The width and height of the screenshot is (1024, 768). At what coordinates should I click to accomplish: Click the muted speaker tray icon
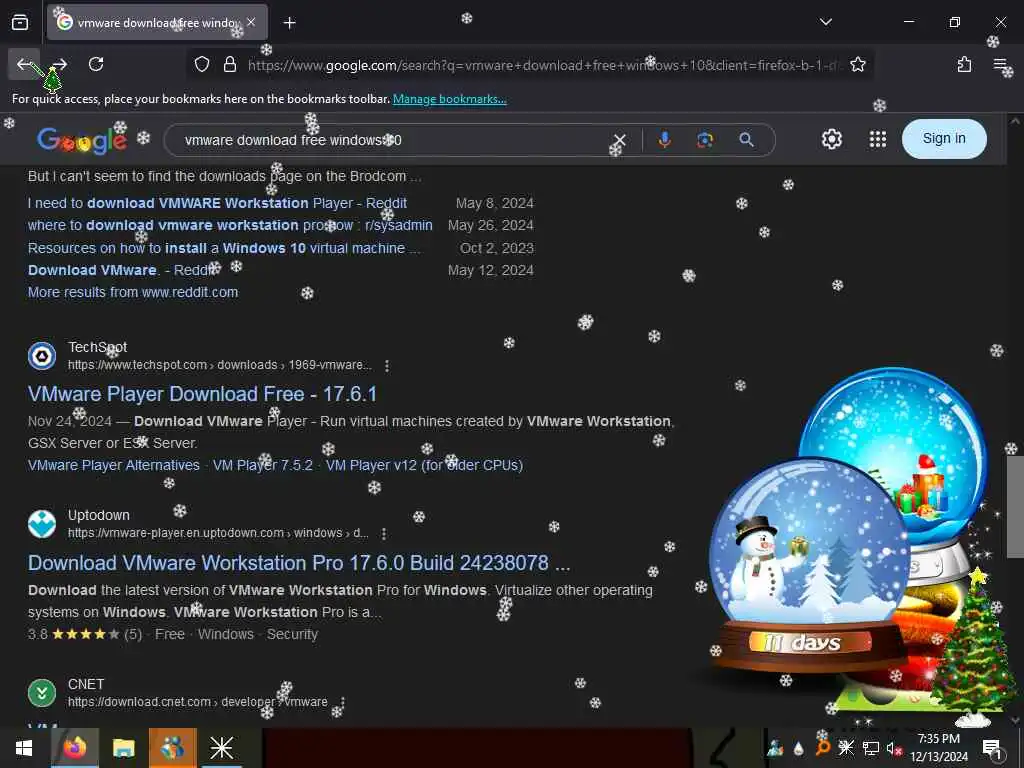[x=894, y=748]
